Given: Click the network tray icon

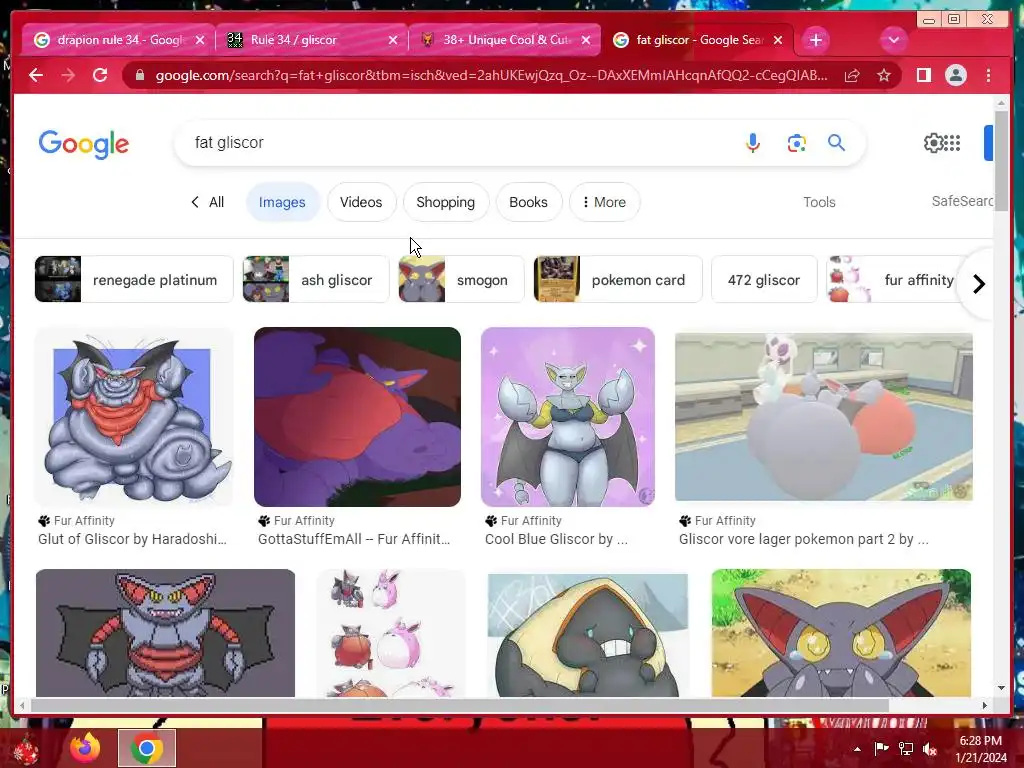Looking at the screenshot, I should coord(906,749).
